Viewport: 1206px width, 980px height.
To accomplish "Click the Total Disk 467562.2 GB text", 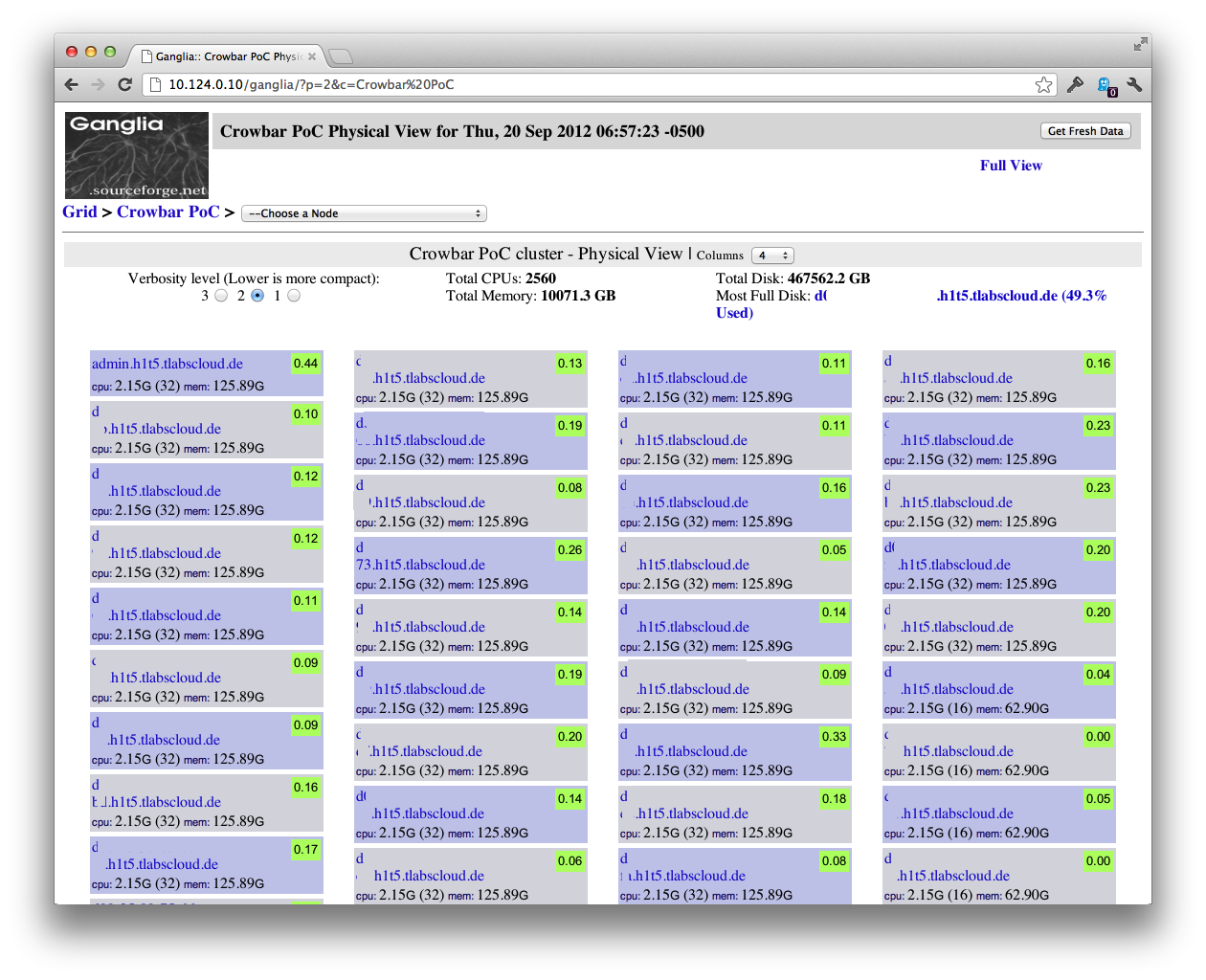I will coord(793,278).
